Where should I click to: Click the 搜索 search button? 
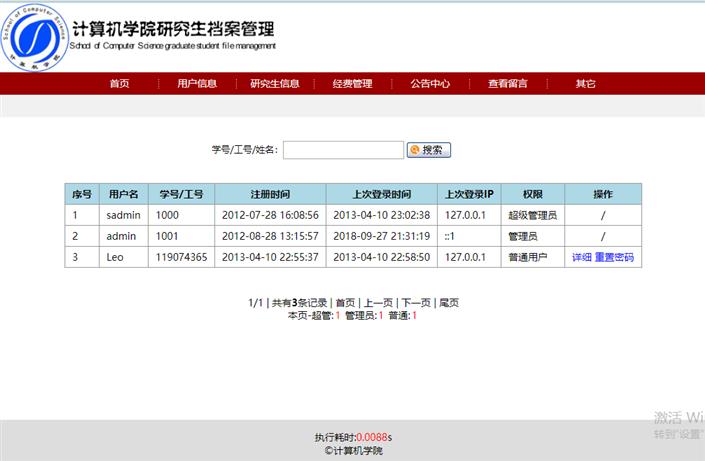(429, 150)
